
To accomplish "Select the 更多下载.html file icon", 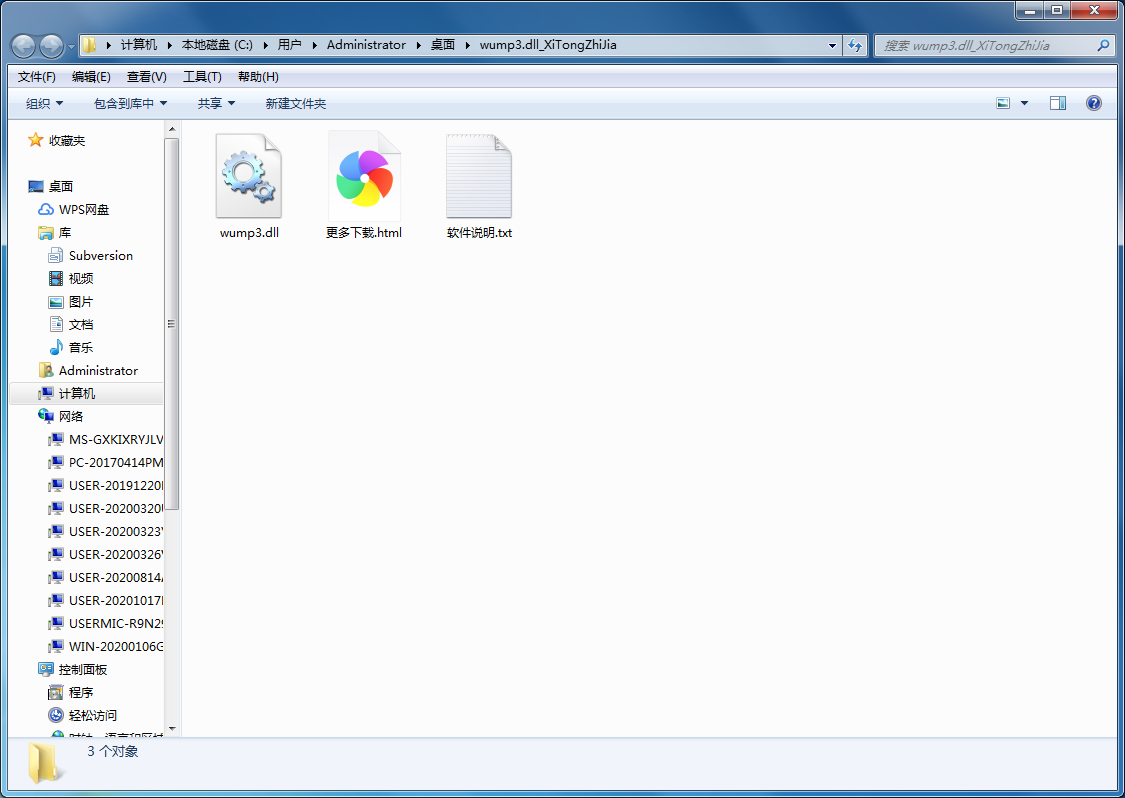I will pyautogui.click(x=364, y=176).
